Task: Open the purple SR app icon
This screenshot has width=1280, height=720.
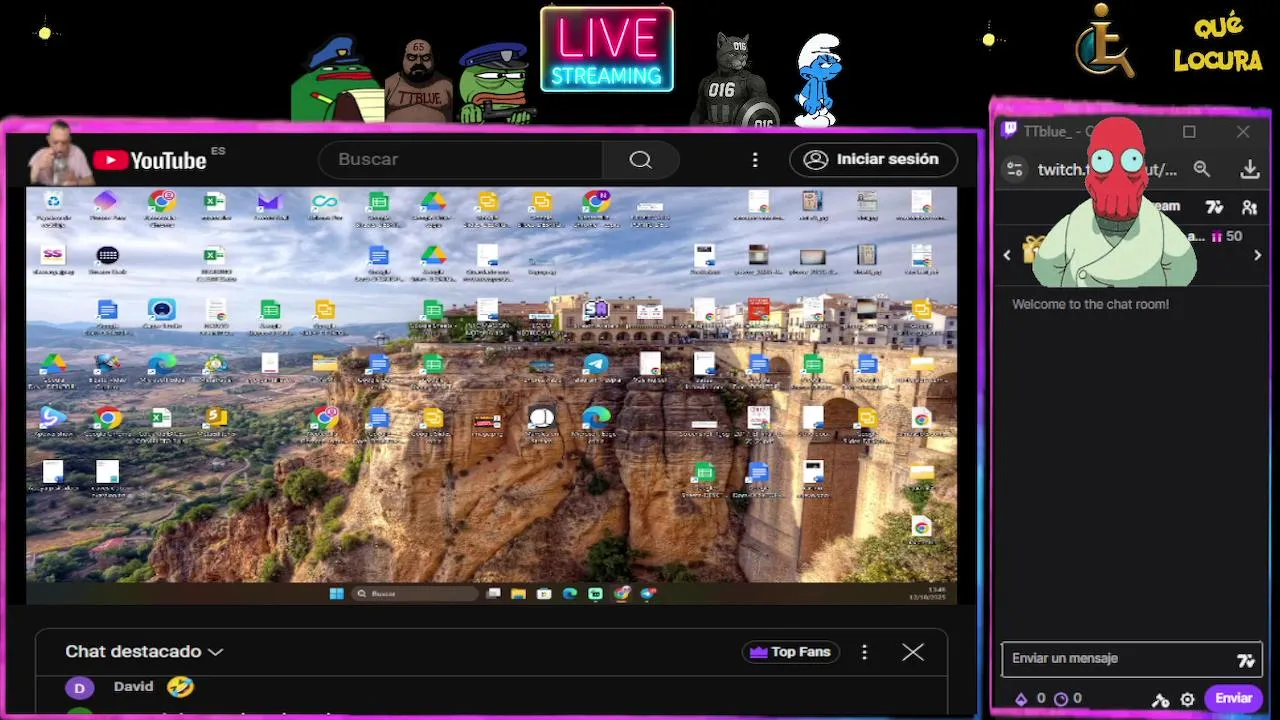Action: coord(596,309)
